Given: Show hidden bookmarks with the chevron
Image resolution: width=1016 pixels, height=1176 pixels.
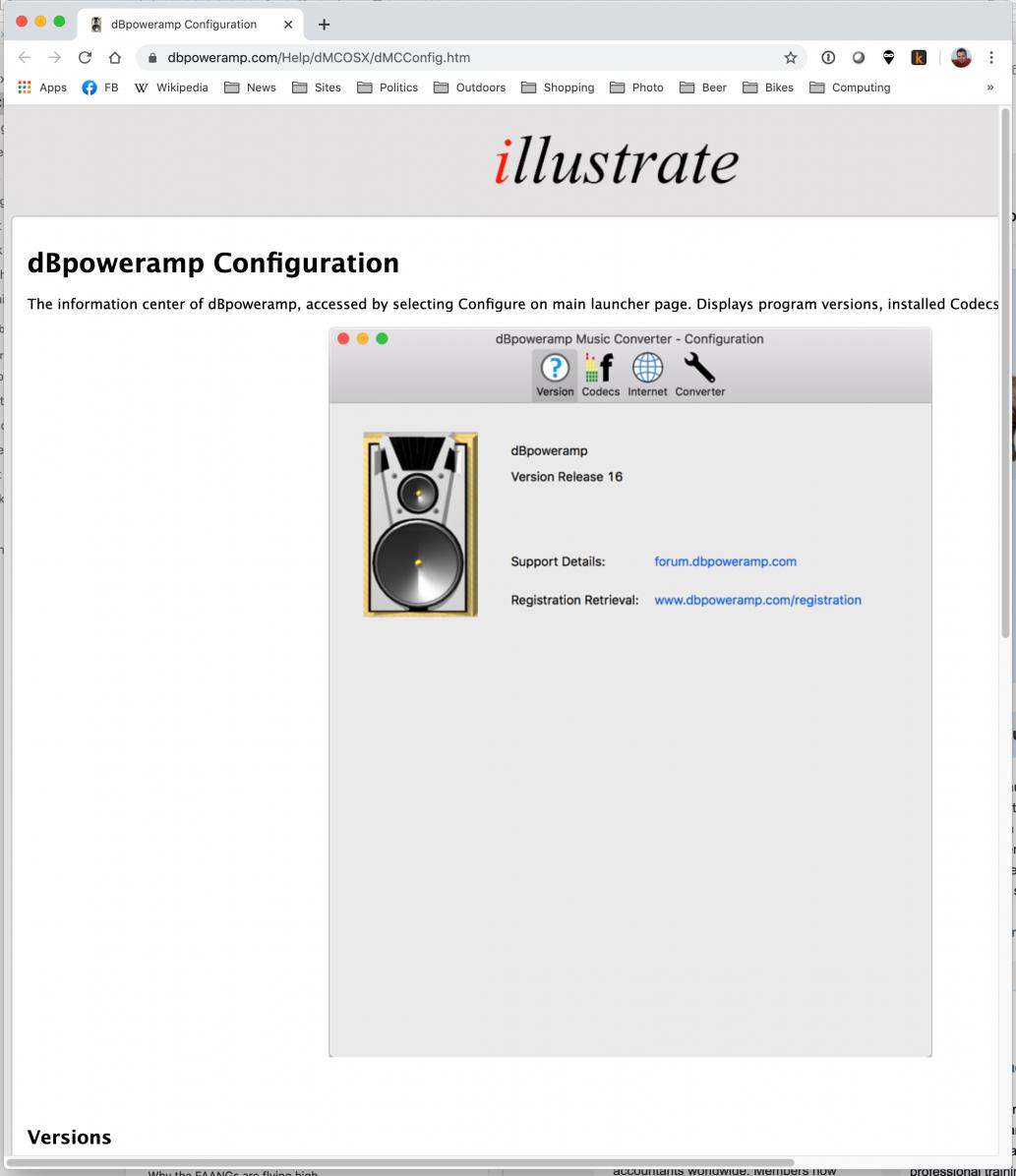Looking at the screenshot, I should [989, 88].
